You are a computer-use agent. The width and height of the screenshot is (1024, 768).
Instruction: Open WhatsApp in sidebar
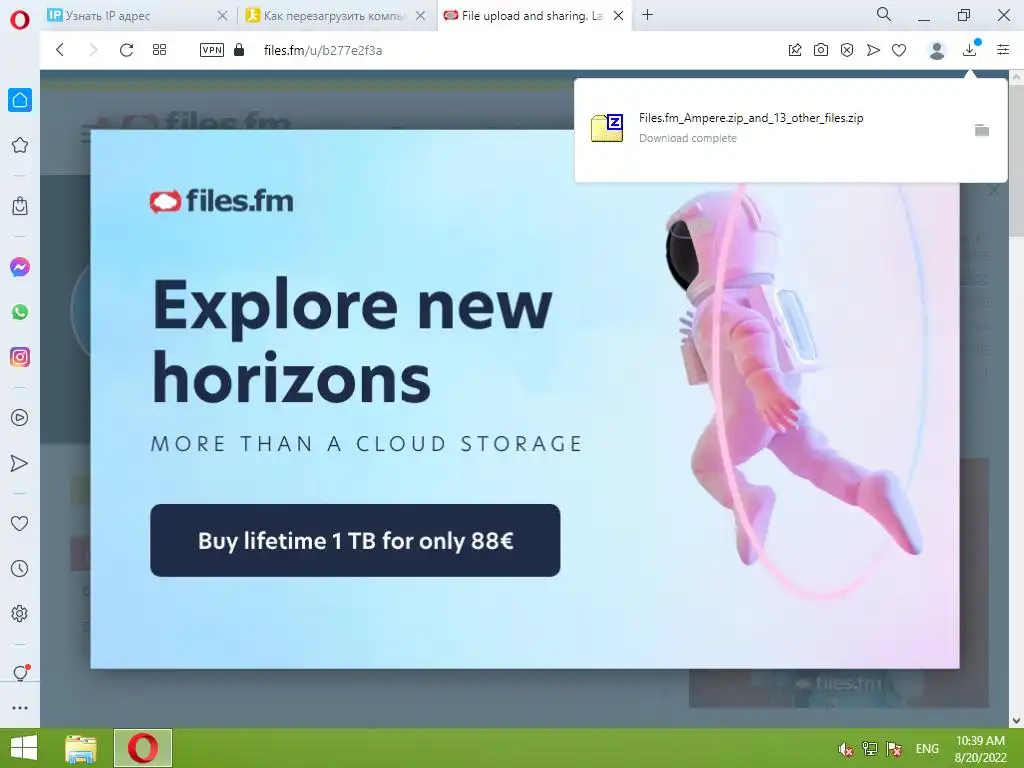pos(20,312)
